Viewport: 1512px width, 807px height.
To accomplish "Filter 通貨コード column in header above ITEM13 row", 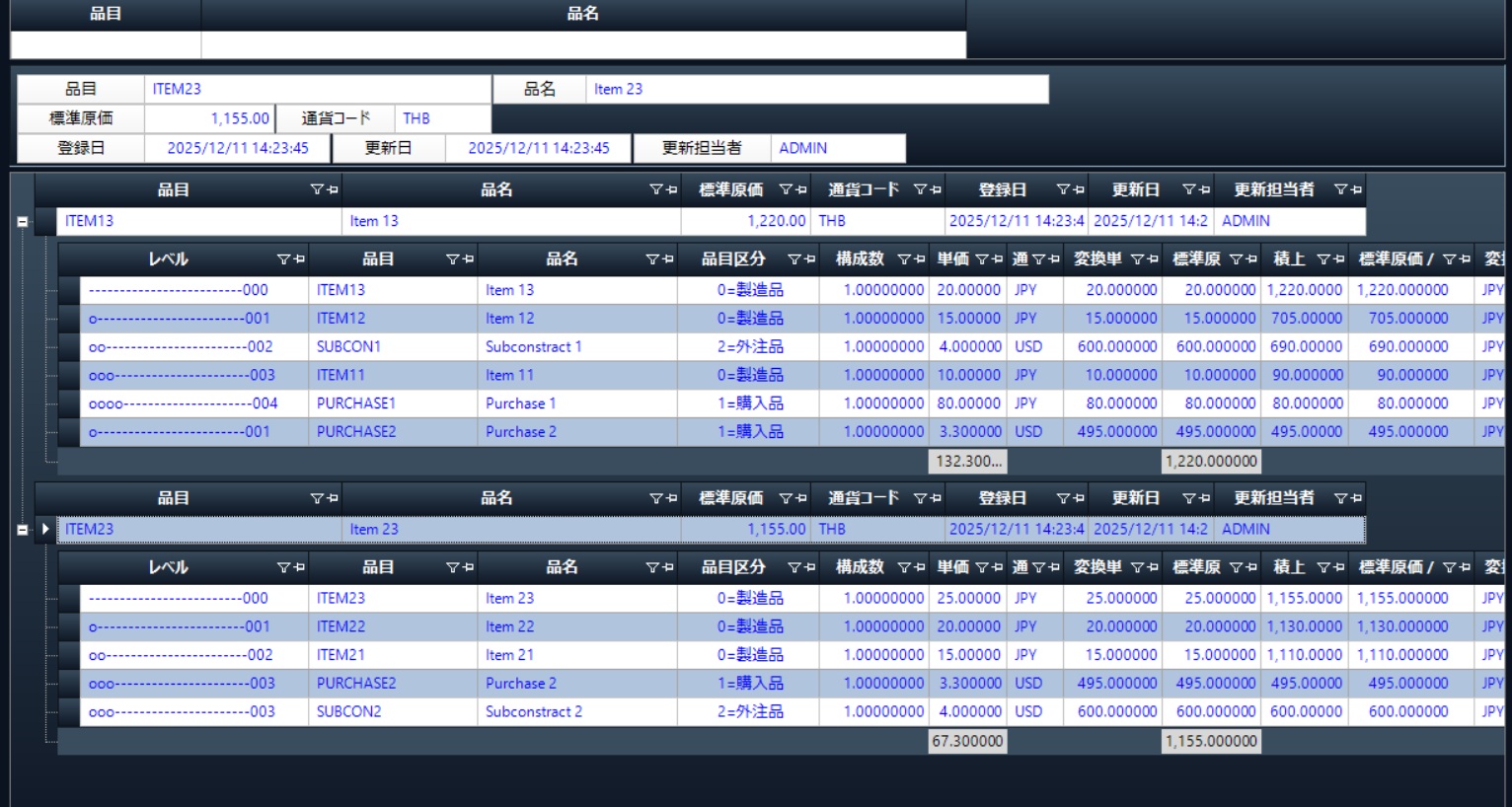I will pyautogui.click(x=920, y=189).
